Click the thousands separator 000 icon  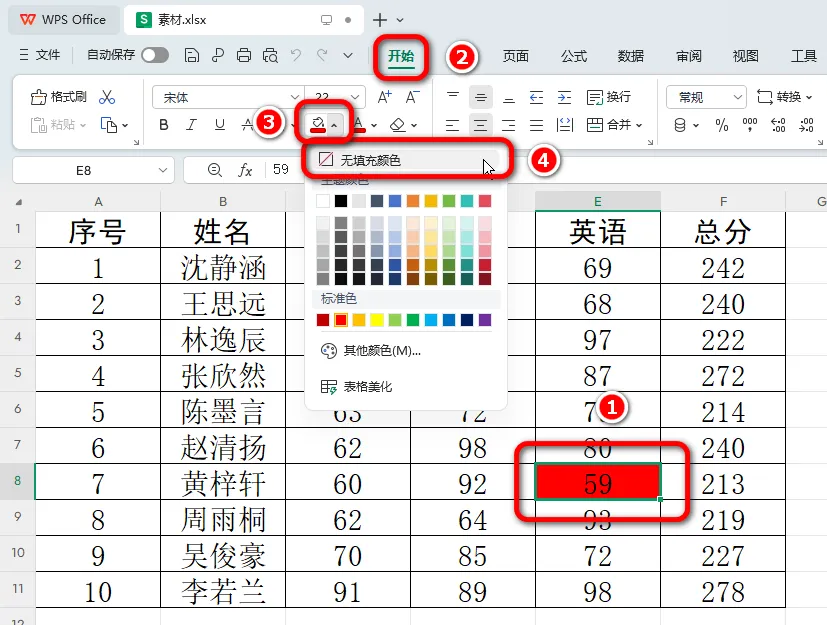749,125
